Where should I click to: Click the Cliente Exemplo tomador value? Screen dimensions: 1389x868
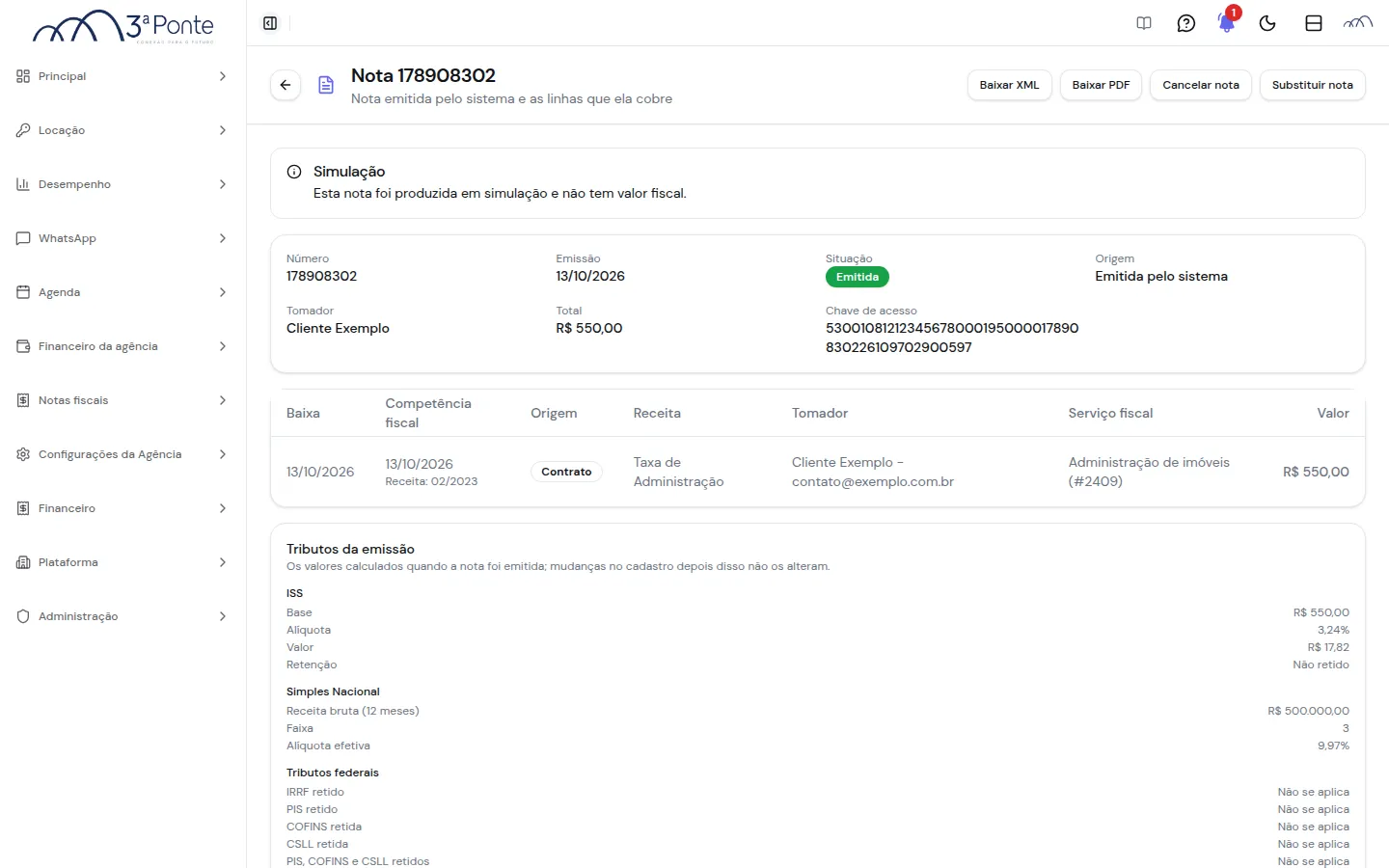(x=338, y=328)
